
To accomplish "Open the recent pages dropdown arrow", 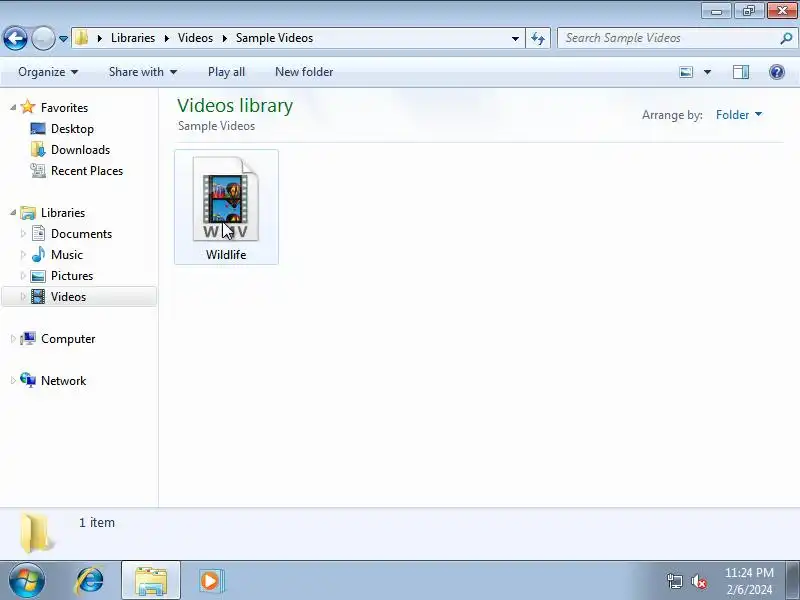I will coord(63,39).
